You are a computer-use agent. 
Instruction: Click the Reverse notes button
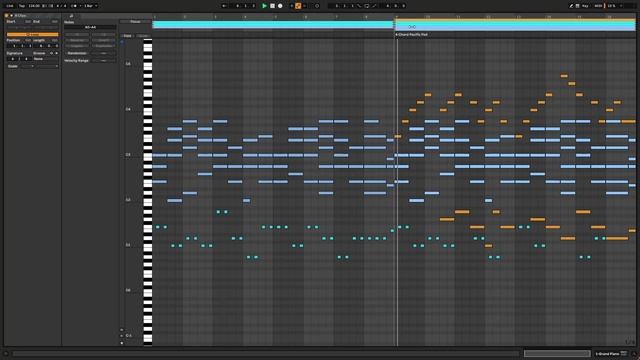(x=77, y=40)
